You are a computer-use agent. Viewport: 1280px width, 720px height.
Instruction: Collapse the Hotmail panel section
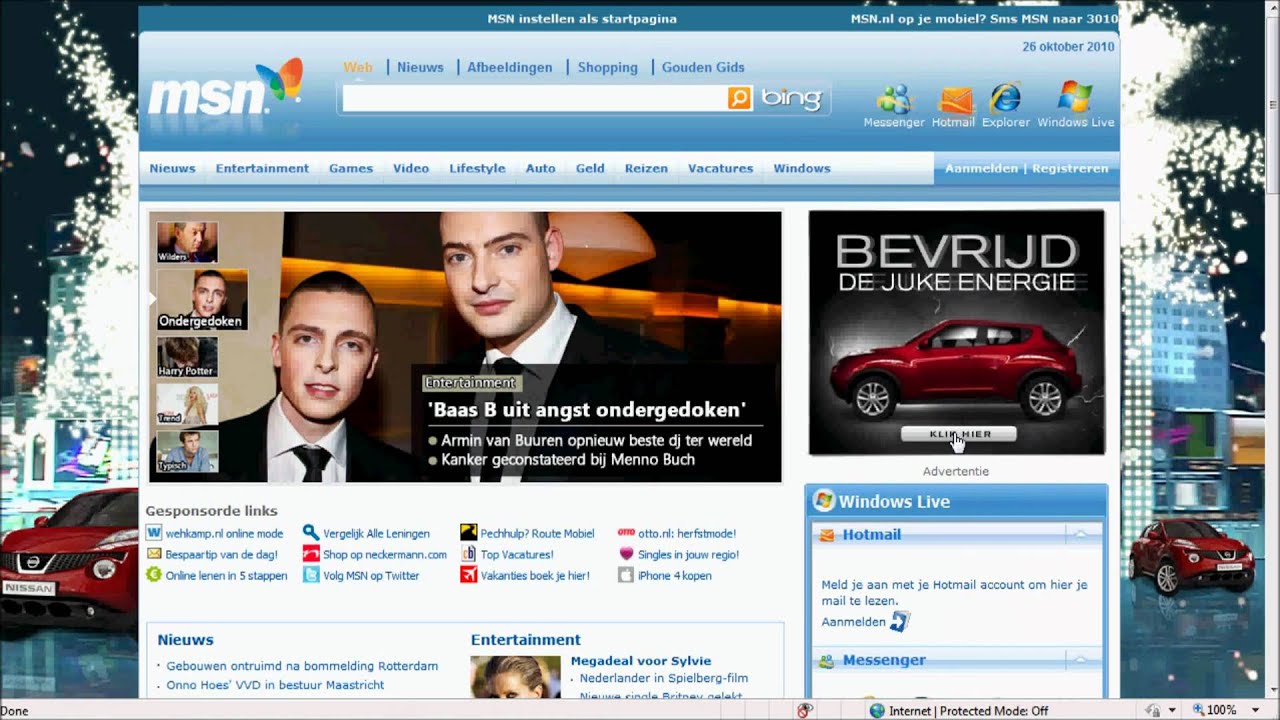pyautogui.click(x=1080, y=535)
